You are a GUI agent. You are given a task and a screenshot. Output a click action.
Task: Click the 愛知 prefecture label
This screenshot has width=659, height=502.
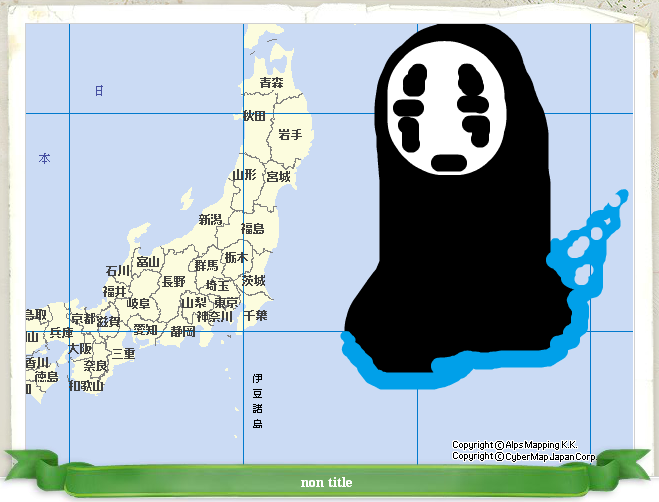coord(145,330)
